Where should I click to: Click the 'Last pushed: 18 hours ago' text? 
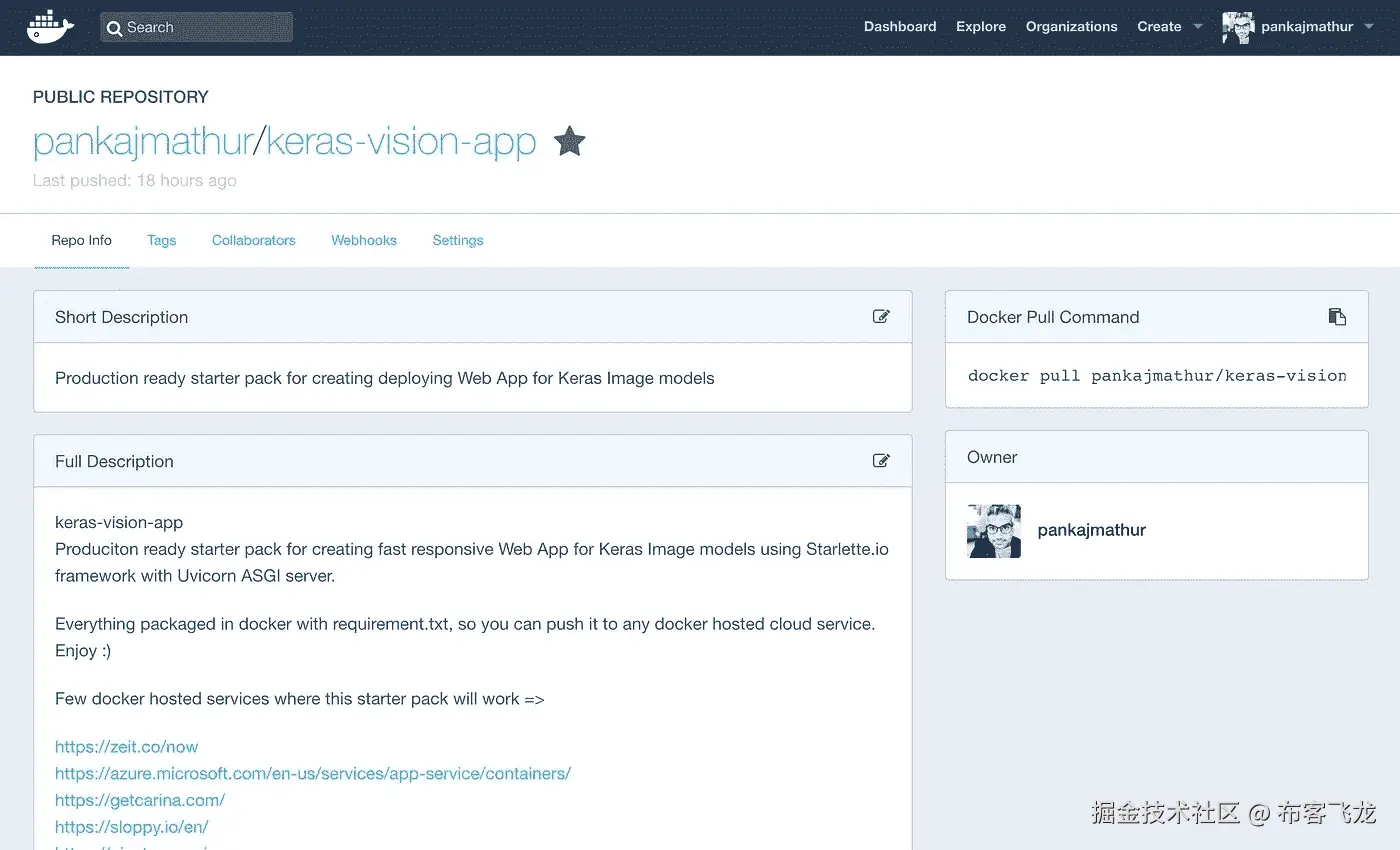point(135,181)
